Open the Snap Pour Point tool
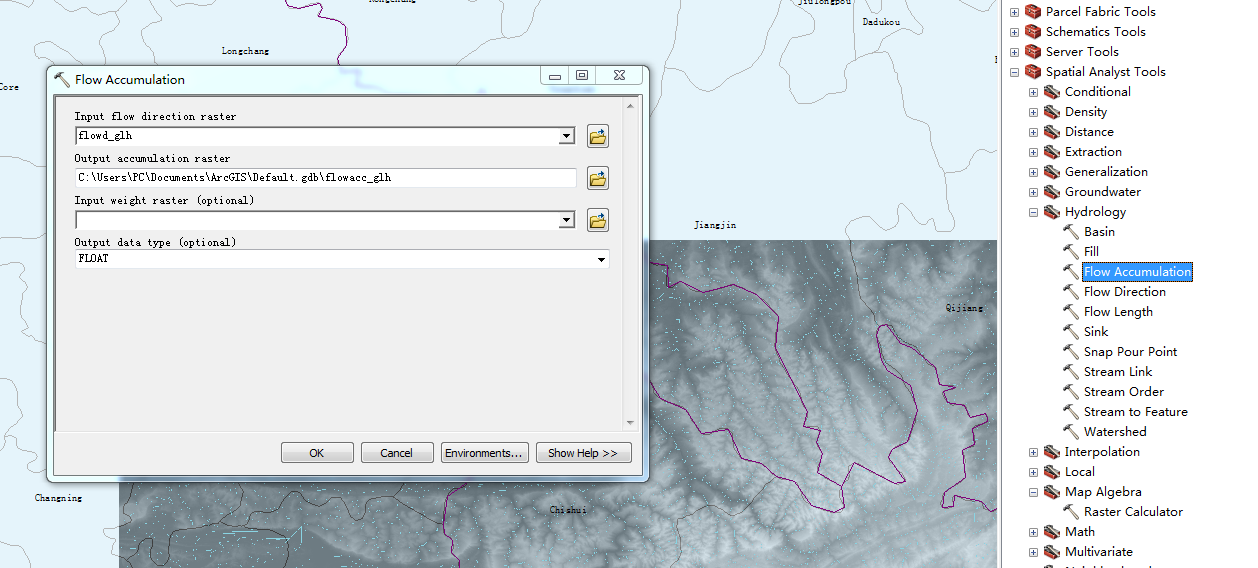The width and height of the screenshot is (1258, 568). pyautogui.click(x=1130, y=352)
